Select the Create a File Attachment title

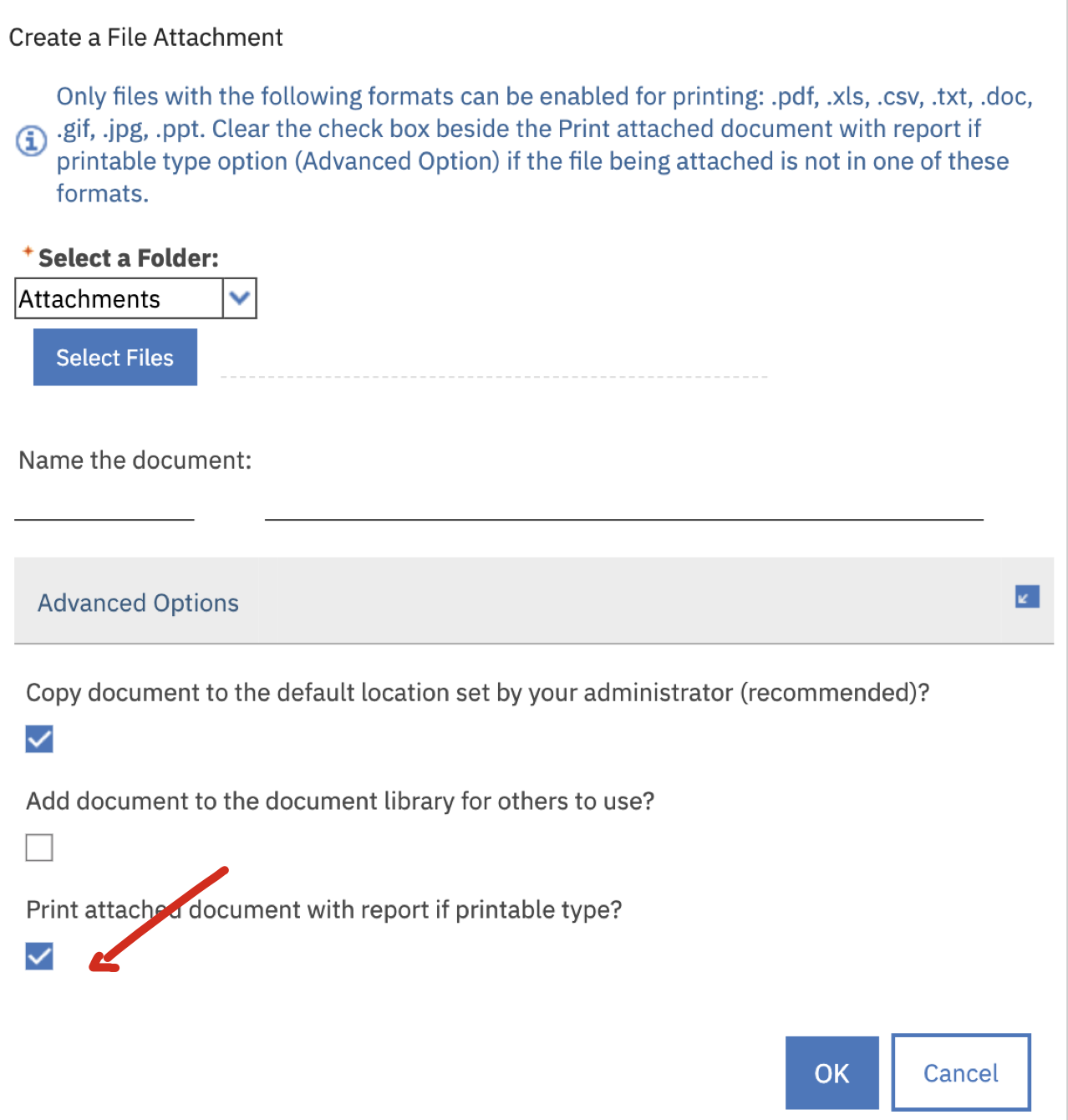145,37
